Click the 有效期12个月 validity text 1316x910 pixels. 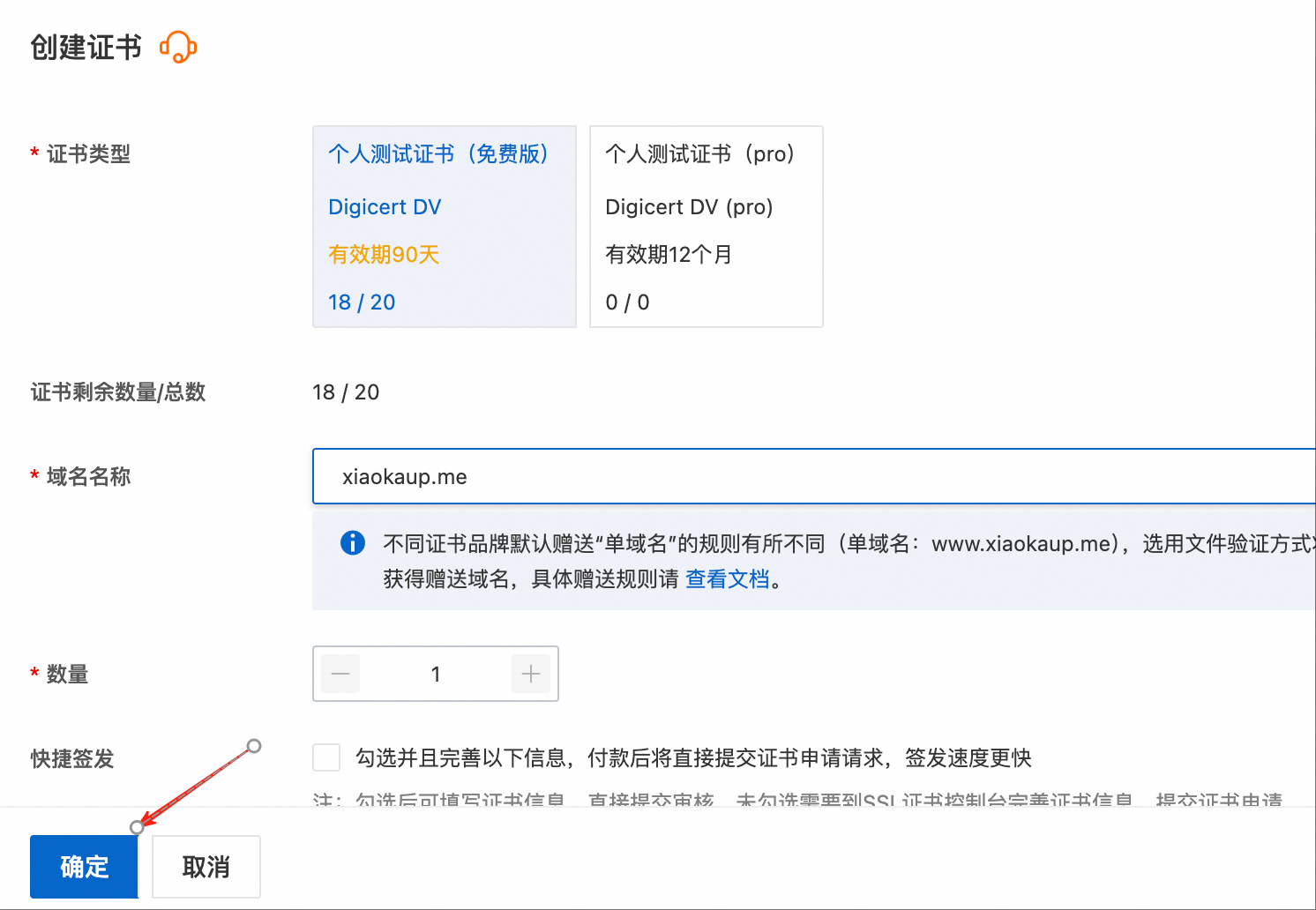point(669,255)
